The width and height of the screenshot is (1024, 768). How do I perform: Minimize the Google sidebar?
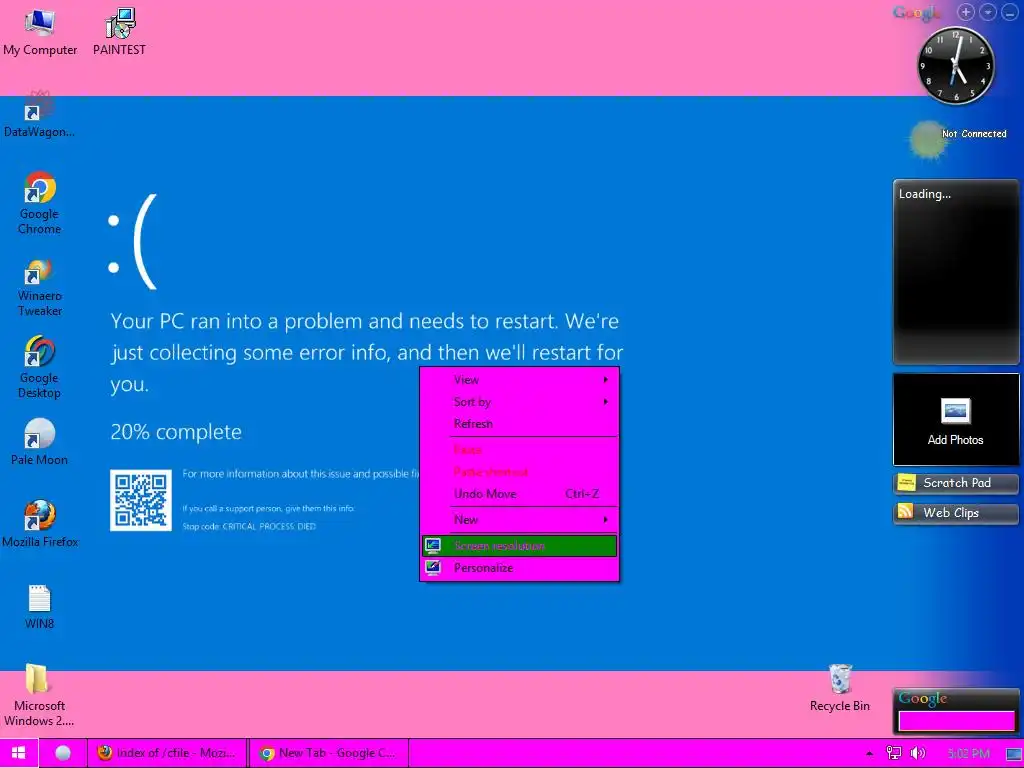point(1010,12)
